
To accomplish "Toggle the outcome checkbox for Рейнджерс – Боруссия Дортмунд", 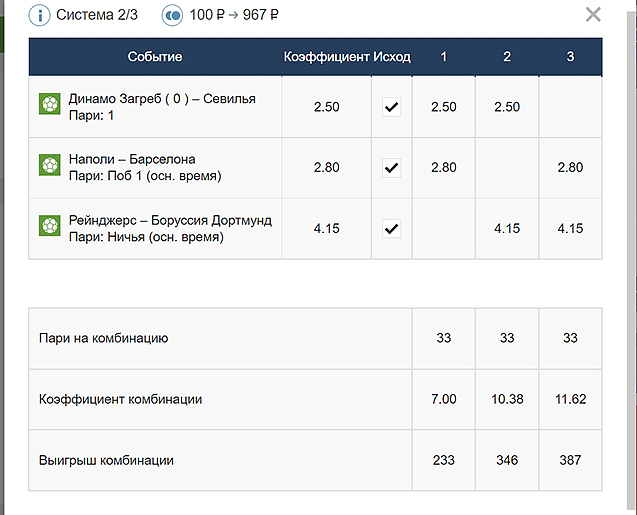I will click(x=391, y=229).
